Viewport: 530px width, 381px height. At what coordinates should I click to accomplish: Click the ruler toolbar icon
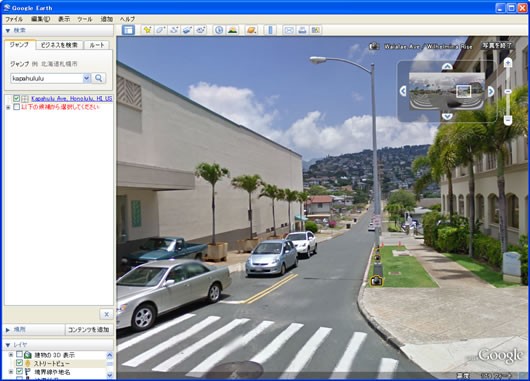[270, 30]
